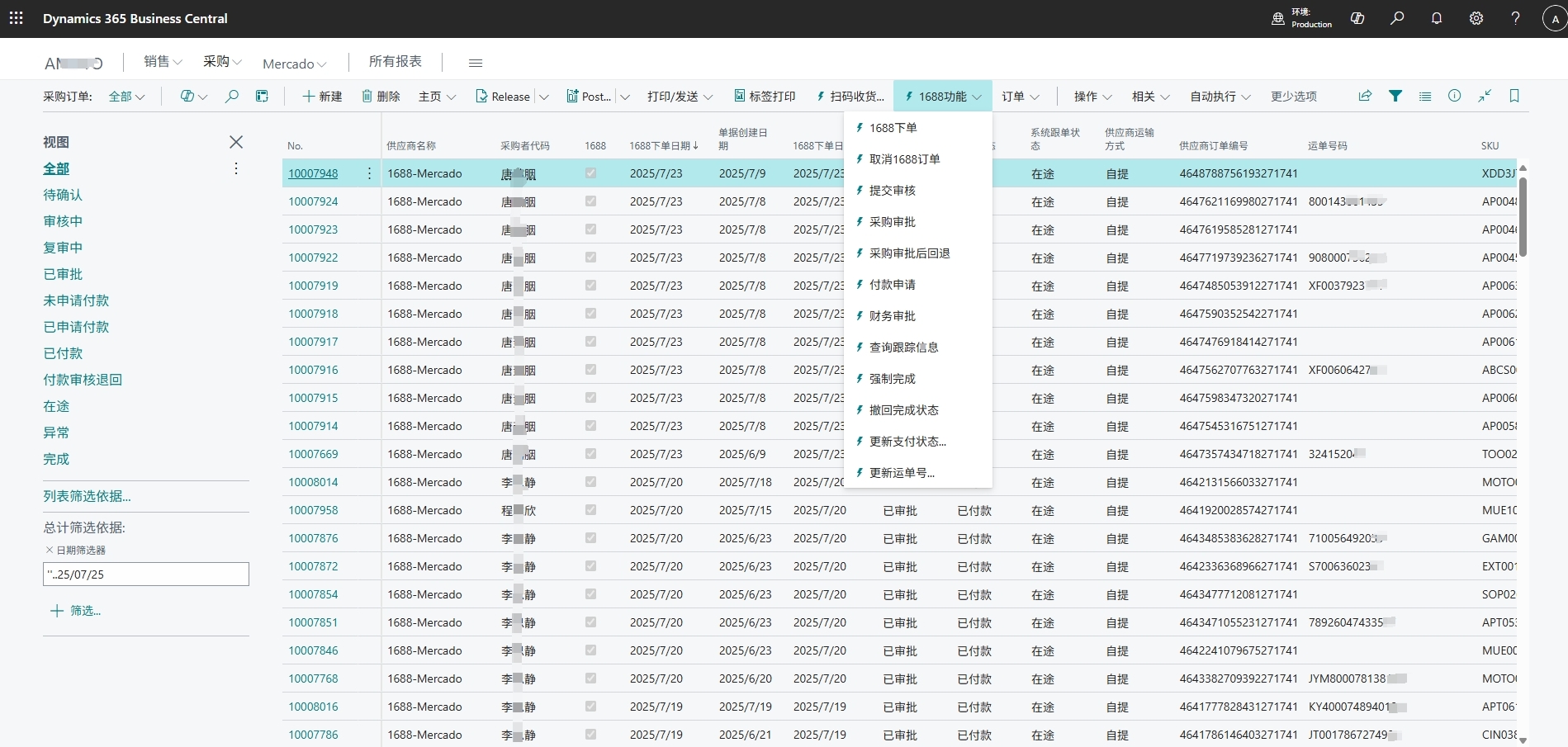Open Copilot icon in the header
The width and height of the screenshot is (1568, 747).
(1357, 18)
